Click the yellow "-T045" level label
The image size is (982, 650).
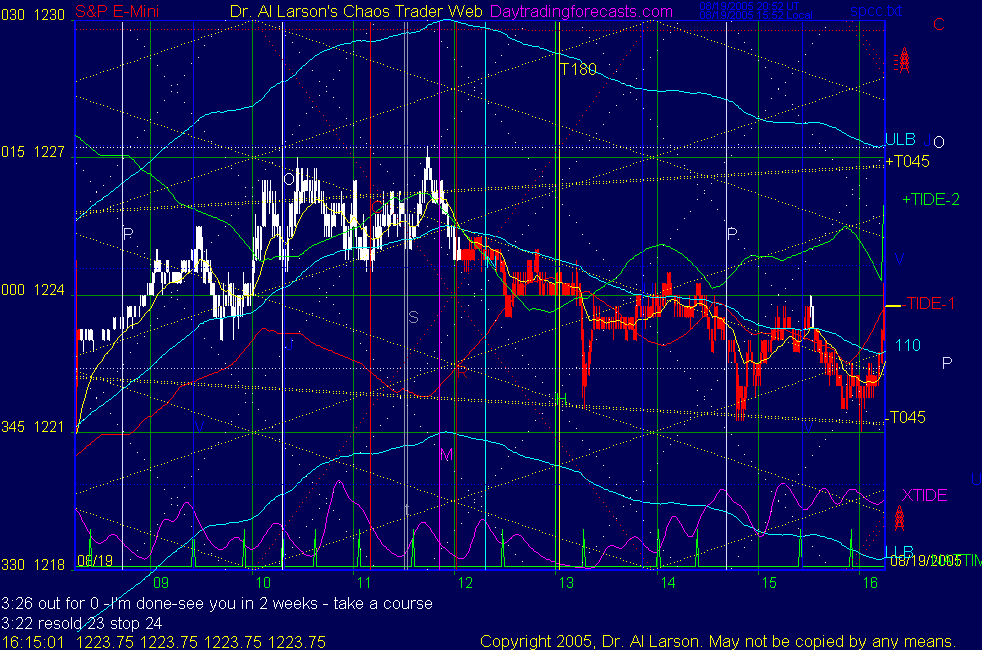[906, 418]
